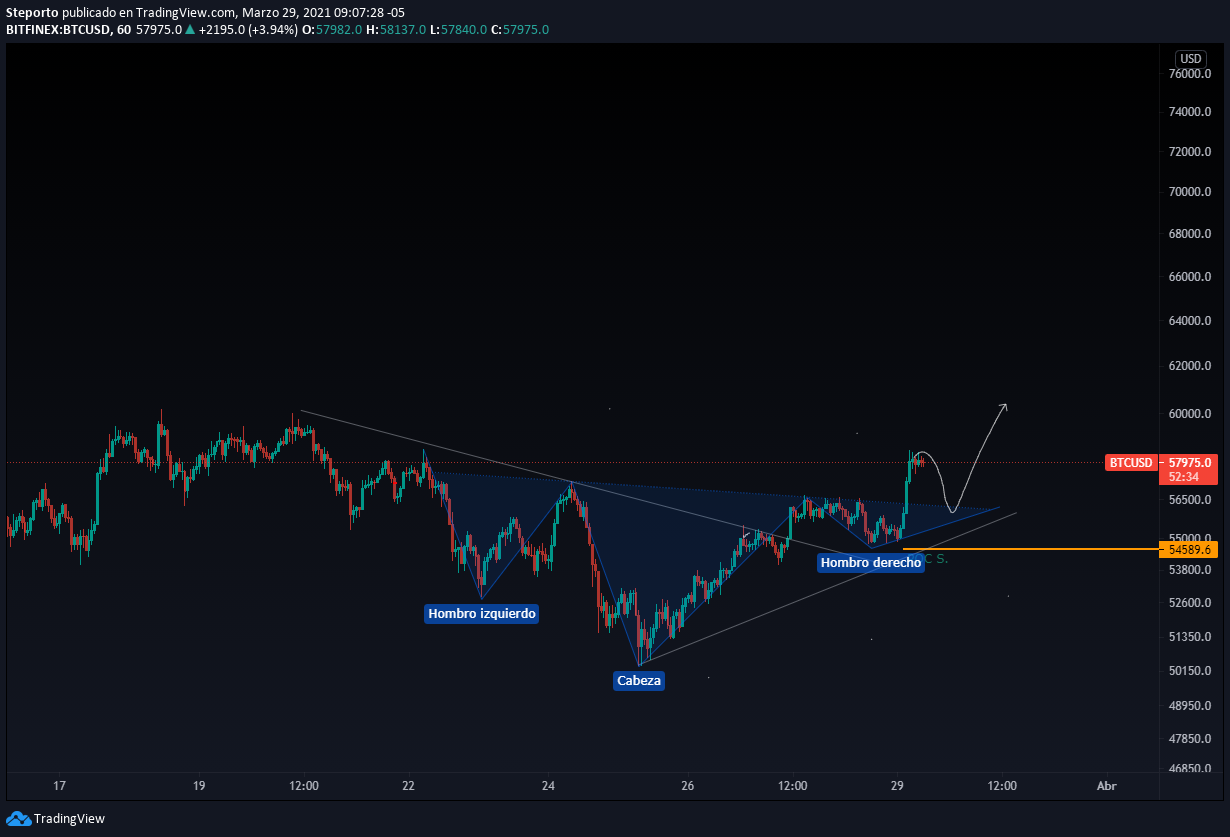This screenshot has height=837, width=1230.
Task: Click the 76000.0 price axis label
Action: 1190,74
